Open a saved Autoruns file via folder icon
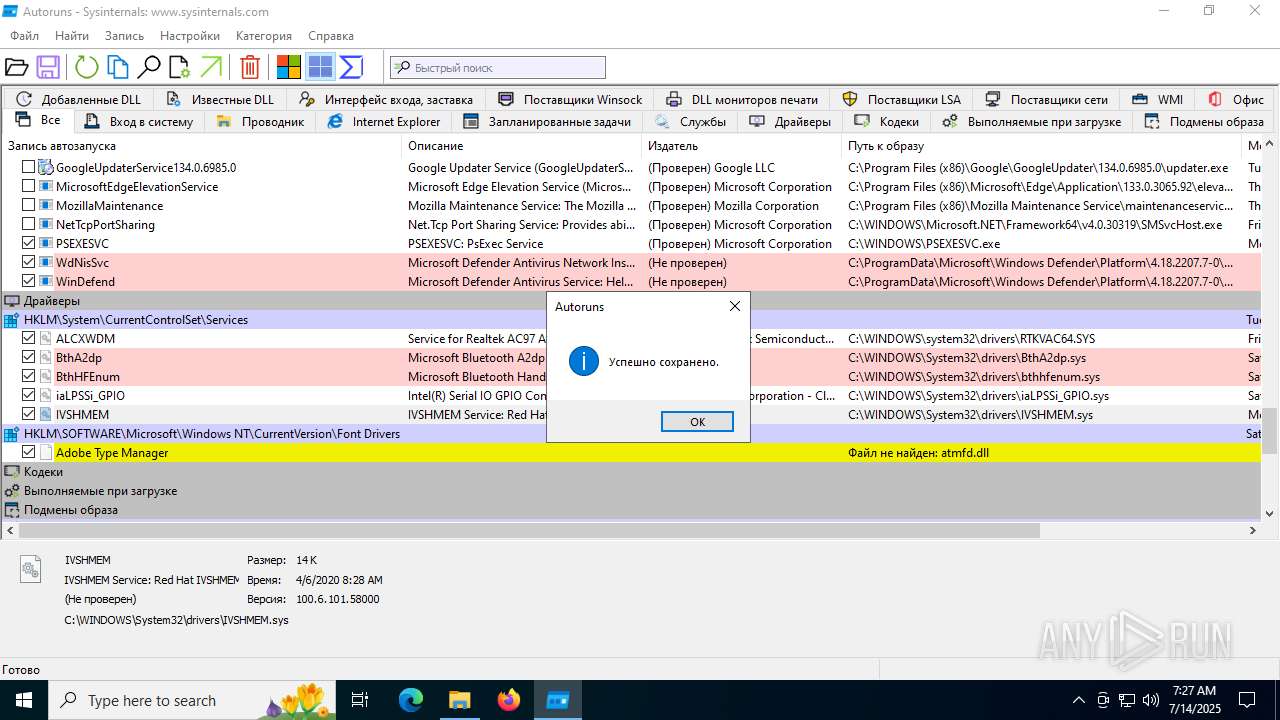This screenshot has height=720, width=1280. (16, 67)
